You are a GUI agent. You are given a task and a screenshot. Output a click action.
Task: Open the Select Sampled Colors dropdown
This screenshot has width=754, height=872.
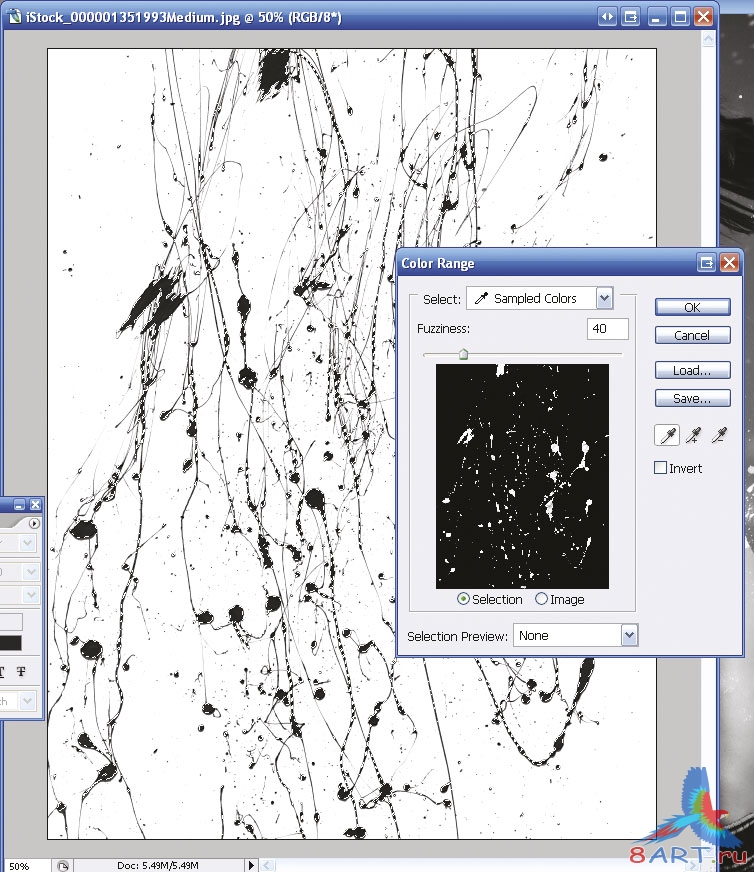pos(604,298)
